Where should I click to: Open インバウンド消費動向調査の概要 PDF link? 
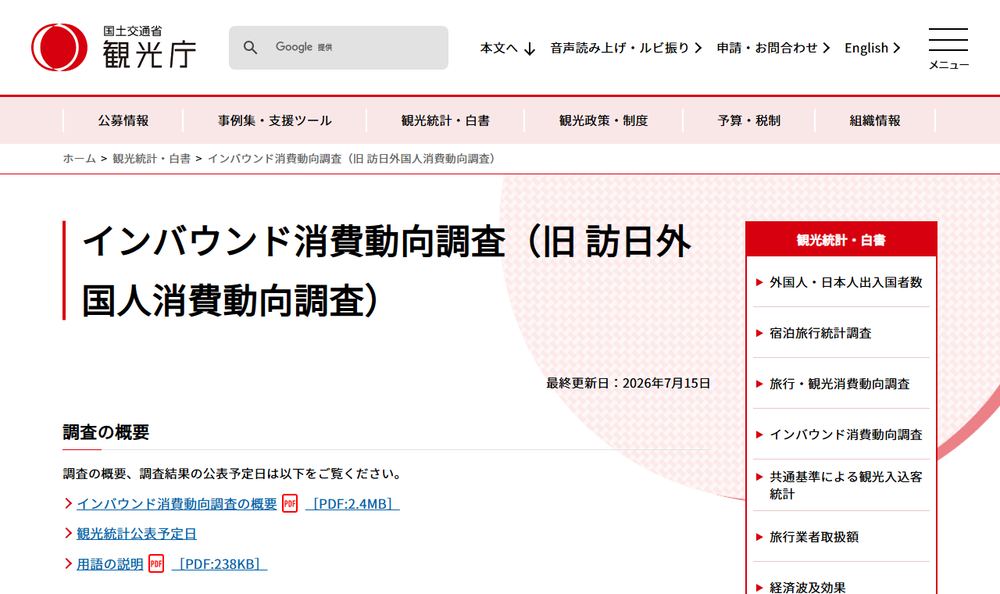[x=177, y=504]
